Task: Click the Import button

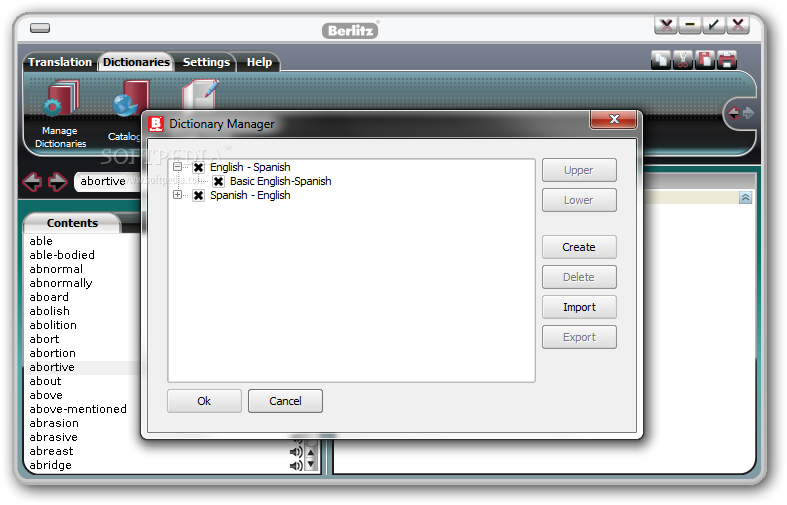Action: click(x=579, y=307)
